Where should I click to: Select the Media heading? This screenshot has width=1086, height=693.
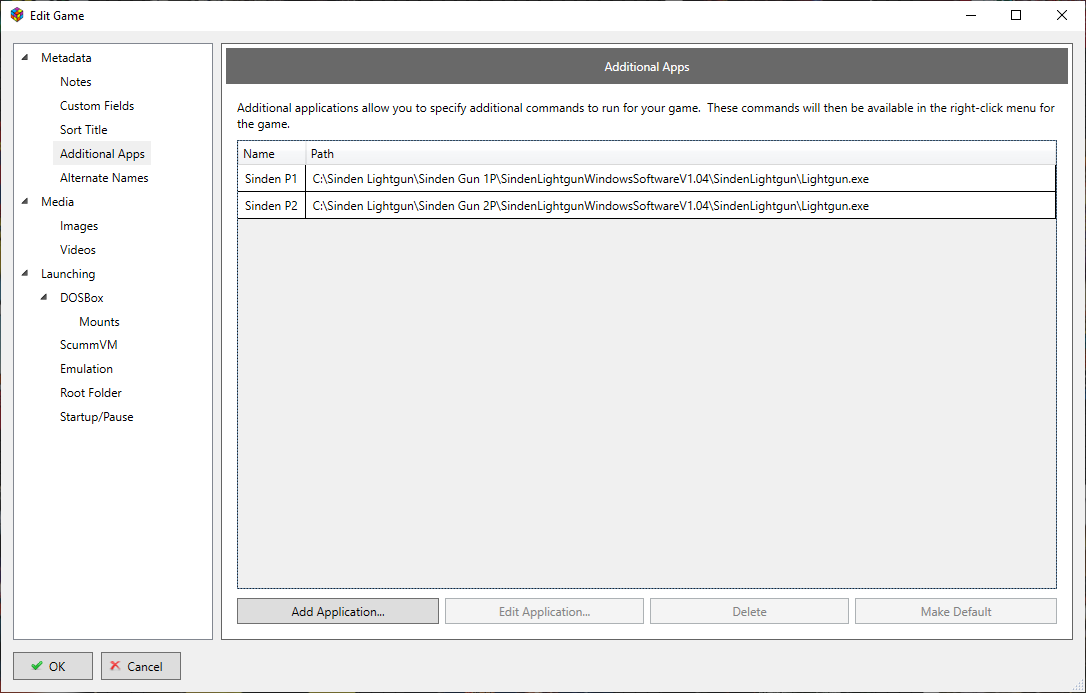point(57,201)
